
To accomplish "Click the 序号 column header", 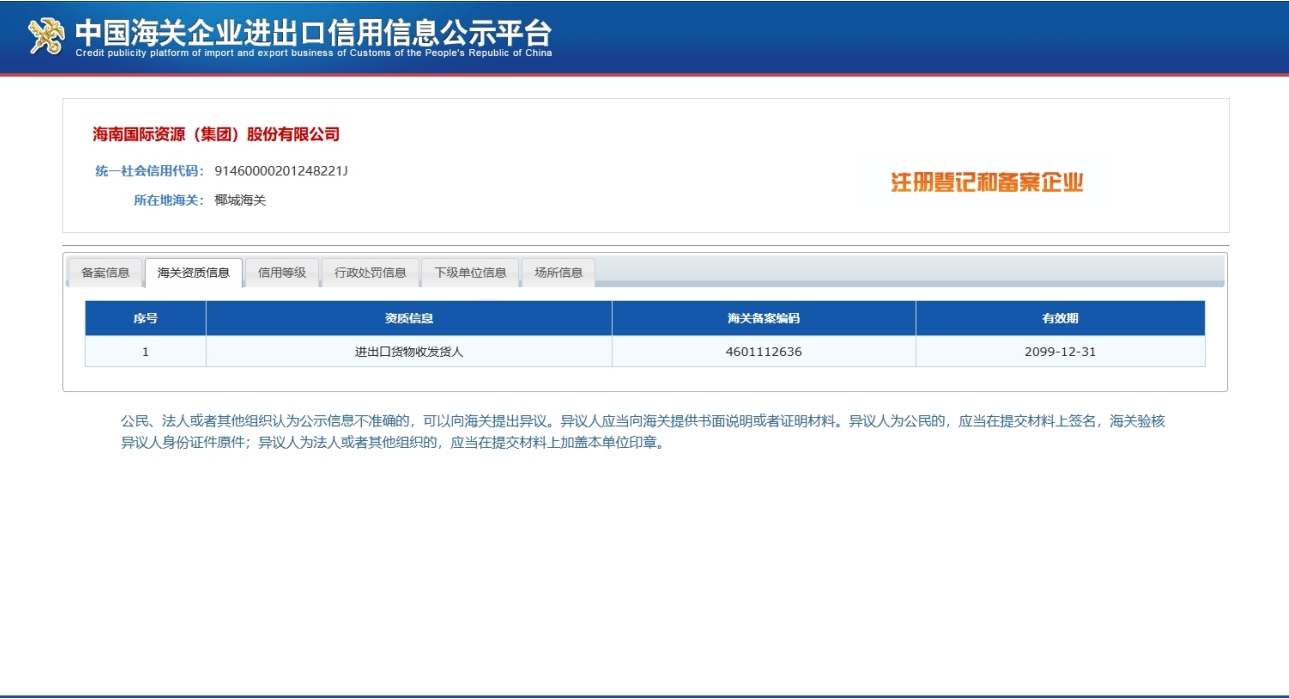I will click(x=145, y=319).
